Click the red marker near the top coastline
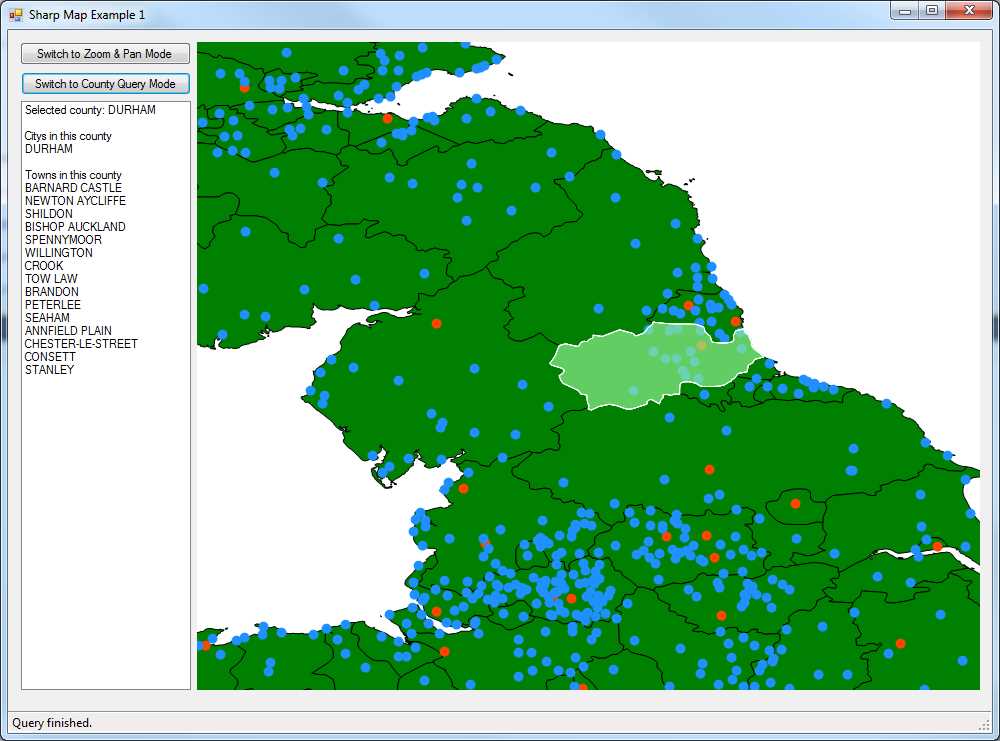The image size is (1000, 741). click(387, 119)
